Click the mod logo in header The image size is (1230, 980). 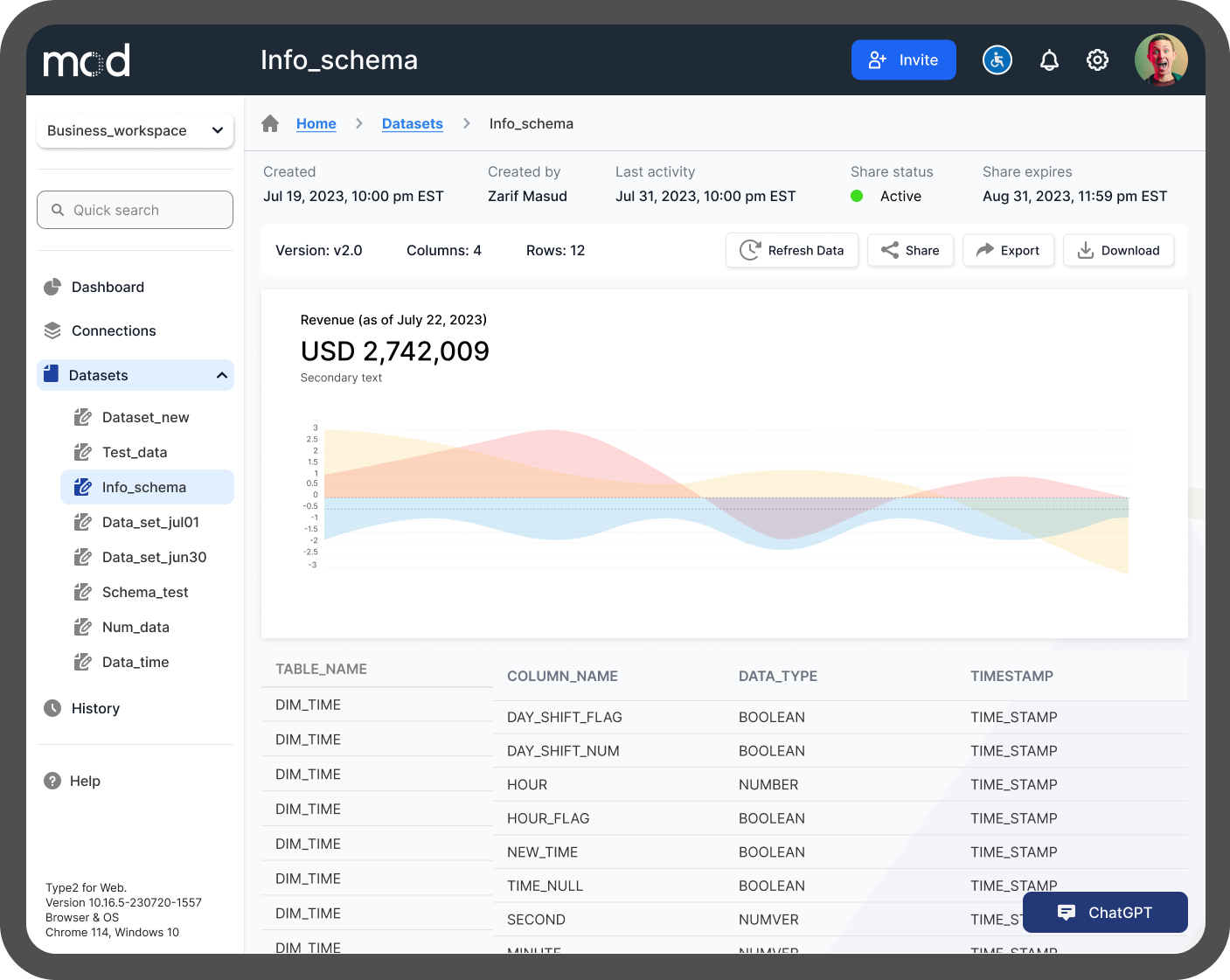click(x=87, y=60)
